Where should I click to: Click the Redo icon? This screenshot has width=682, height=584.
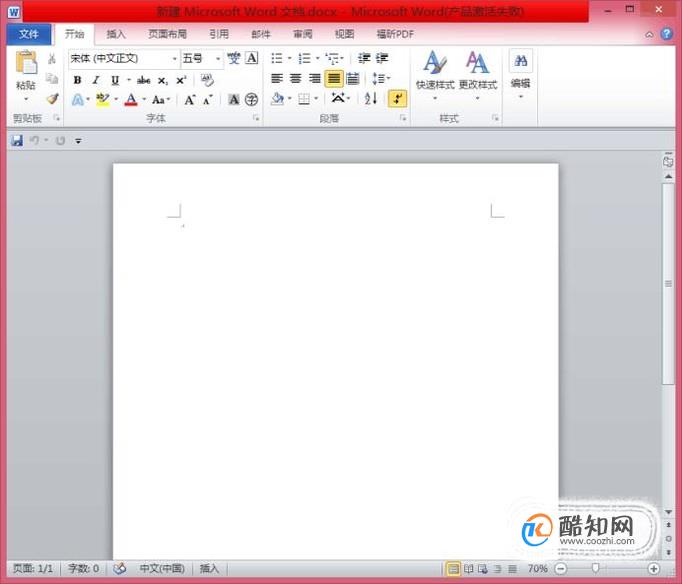[x=61, y=140]
